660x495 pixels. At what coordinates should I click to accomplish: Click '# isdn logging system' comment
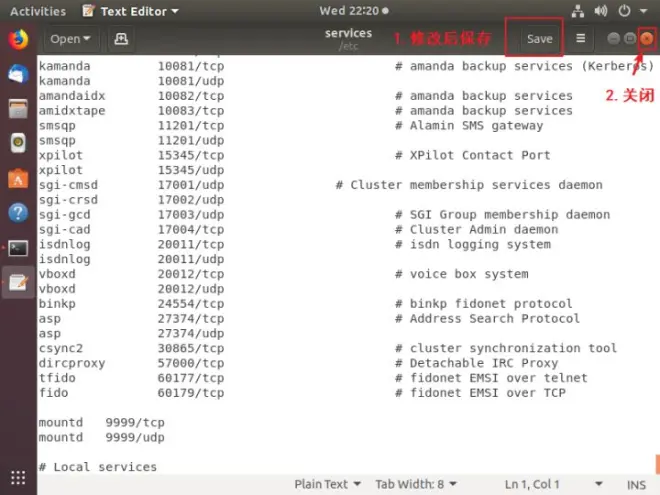[x=473, y=245]
